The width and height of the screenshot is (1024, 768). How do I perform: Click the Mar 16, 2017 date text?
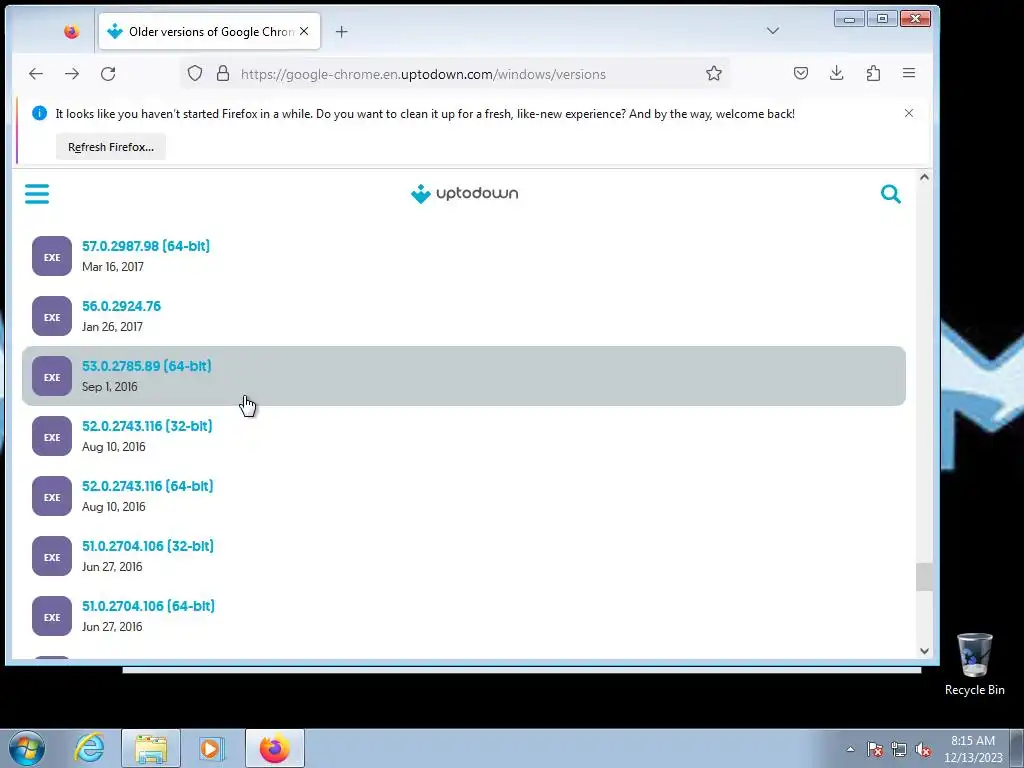(113, 266)
